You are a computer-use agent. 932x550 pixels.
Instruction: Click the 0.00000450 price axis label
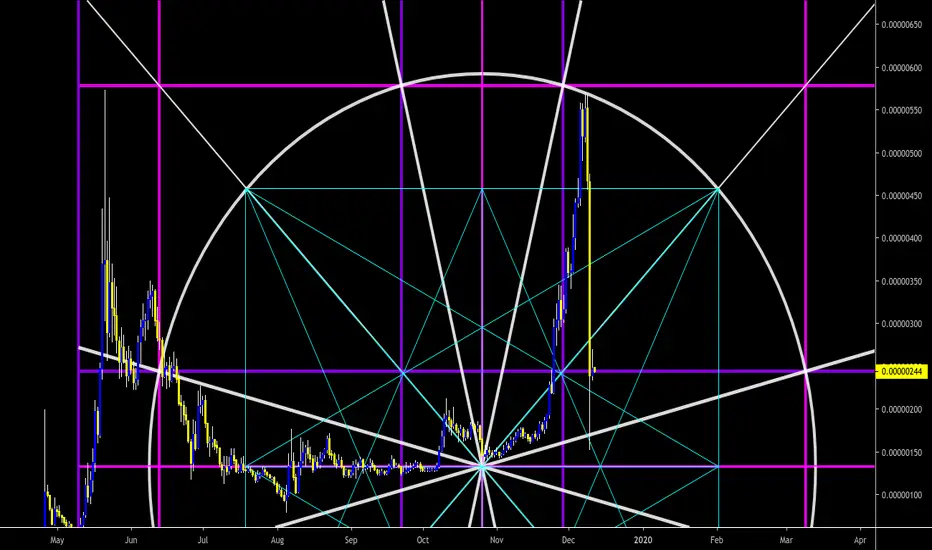click(902, 196)
